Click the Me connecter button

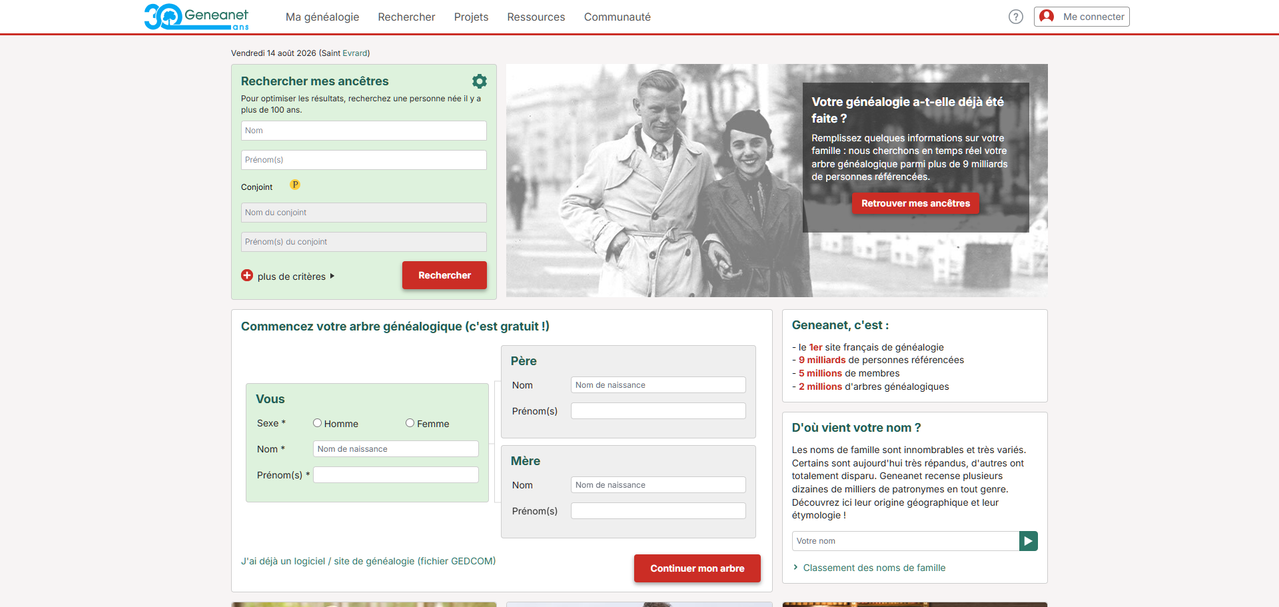[1082, 16]
